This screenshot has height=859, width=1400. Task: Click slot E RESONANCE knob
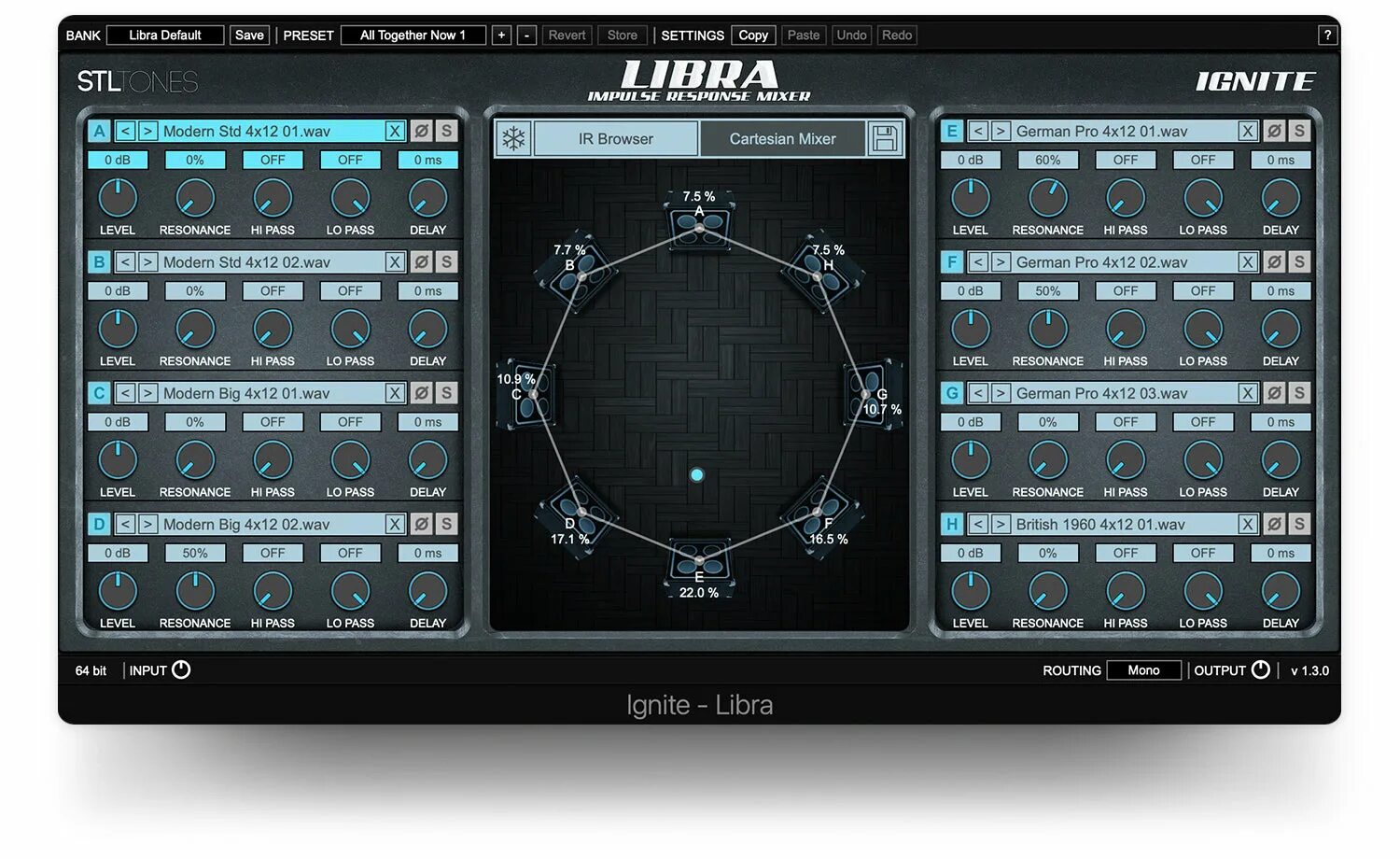coord(1048,198)
